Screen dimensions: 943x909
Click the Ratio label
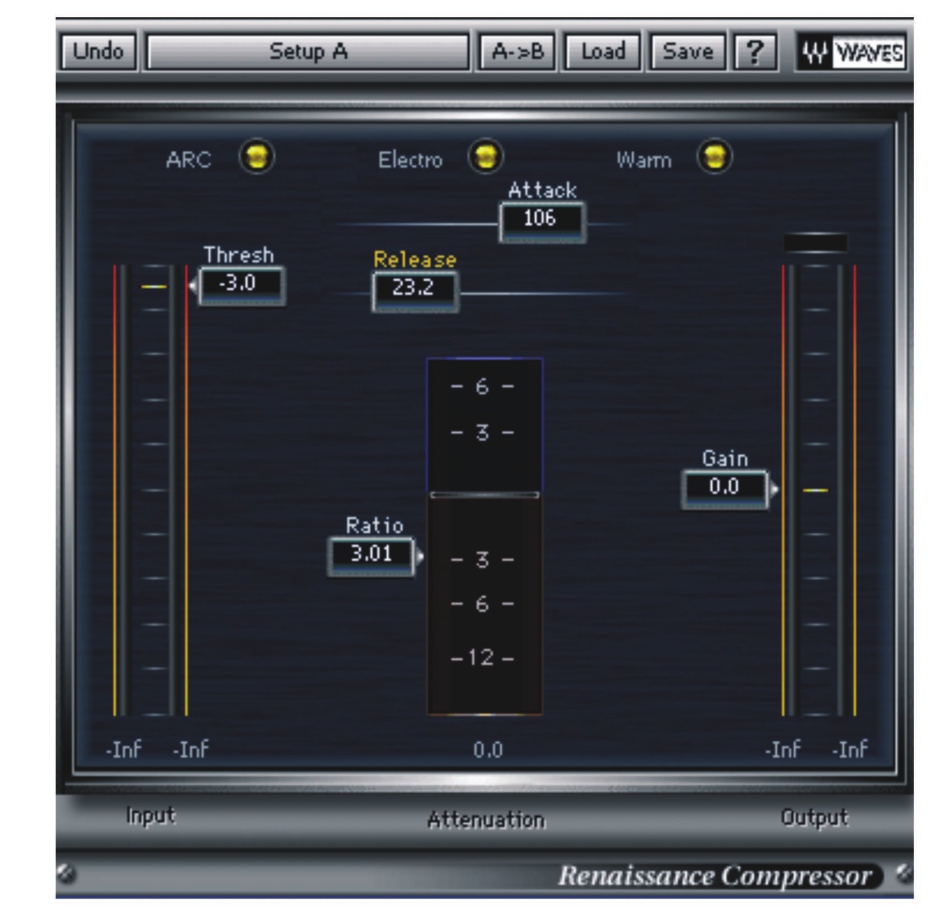tap(374, 525)
